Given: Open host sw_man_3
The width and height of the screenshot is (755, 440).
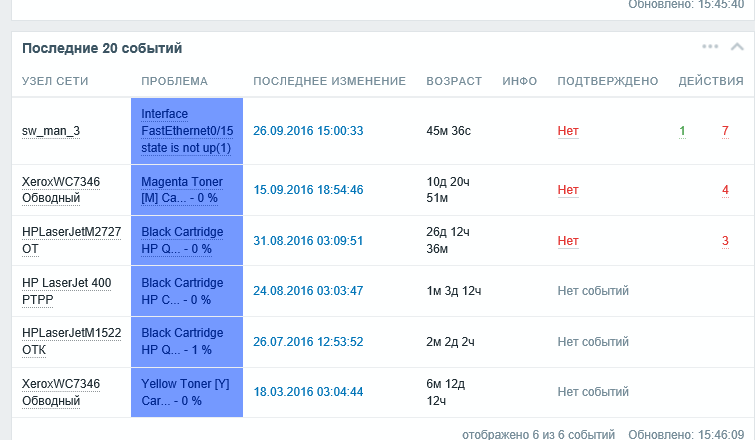Looking at the screenshot, I should [x=50, y=131].
